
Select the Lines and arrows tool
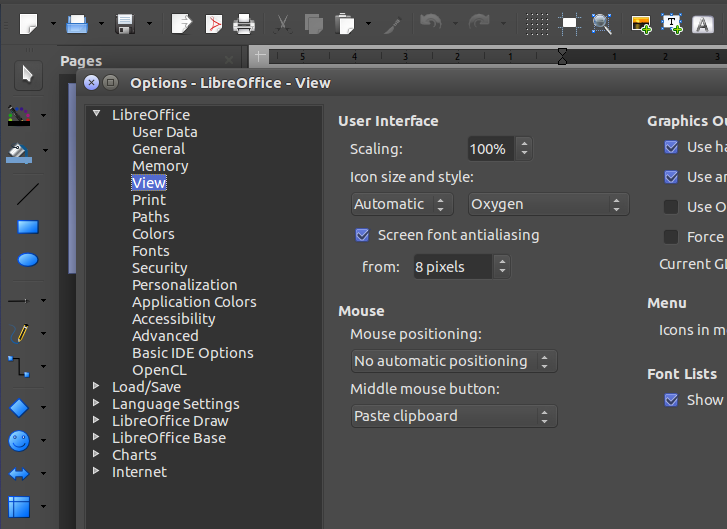coord(19,301)
